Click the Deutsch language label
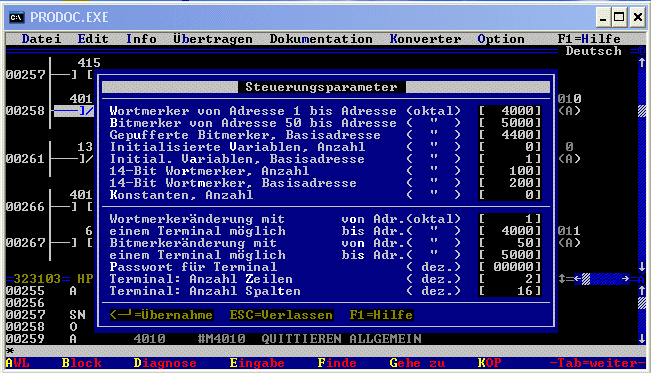Screen dimensions: 651x373 pos(593,51)
